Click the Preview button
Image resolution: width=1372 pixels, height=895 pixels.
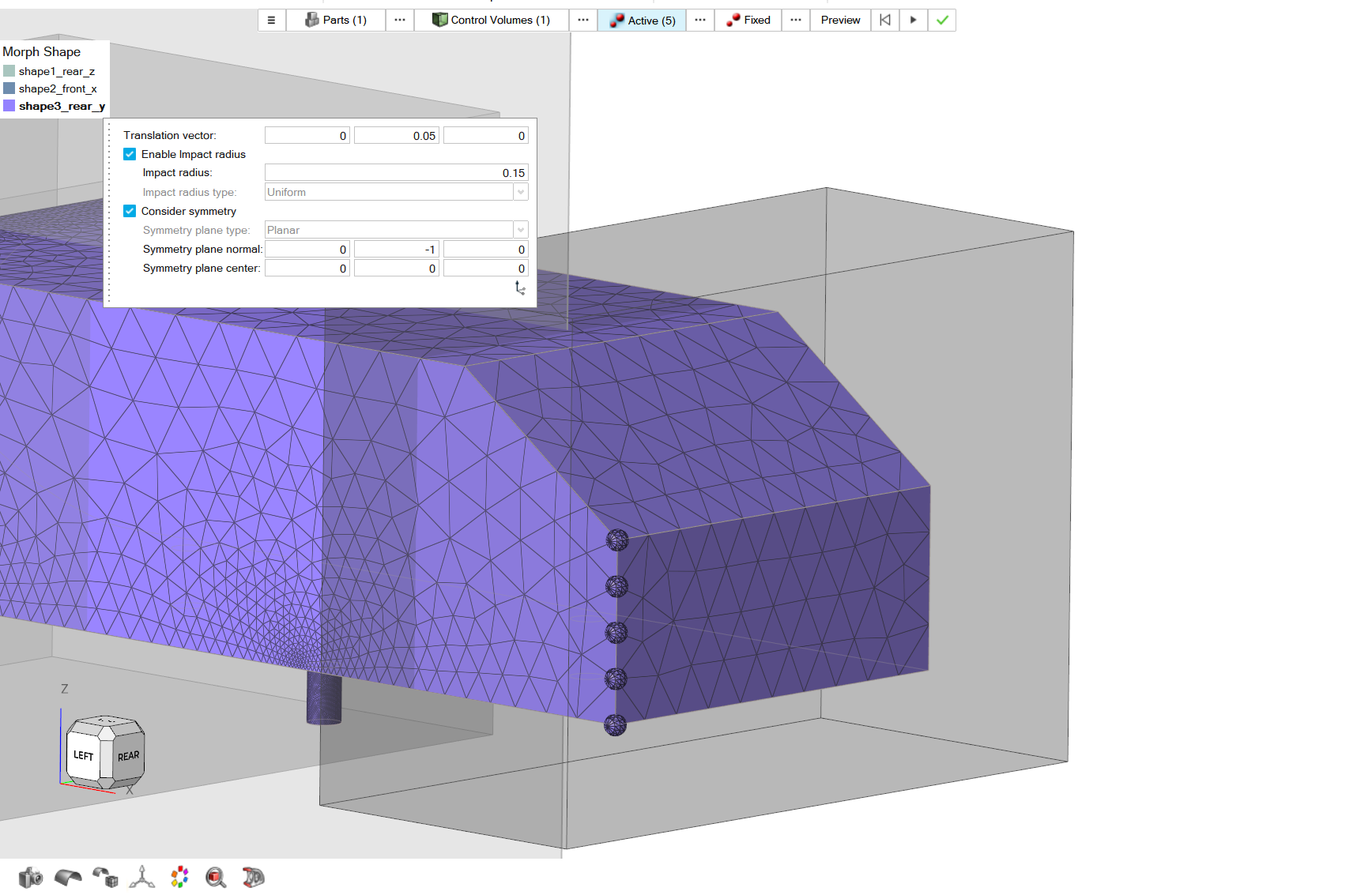840,21
